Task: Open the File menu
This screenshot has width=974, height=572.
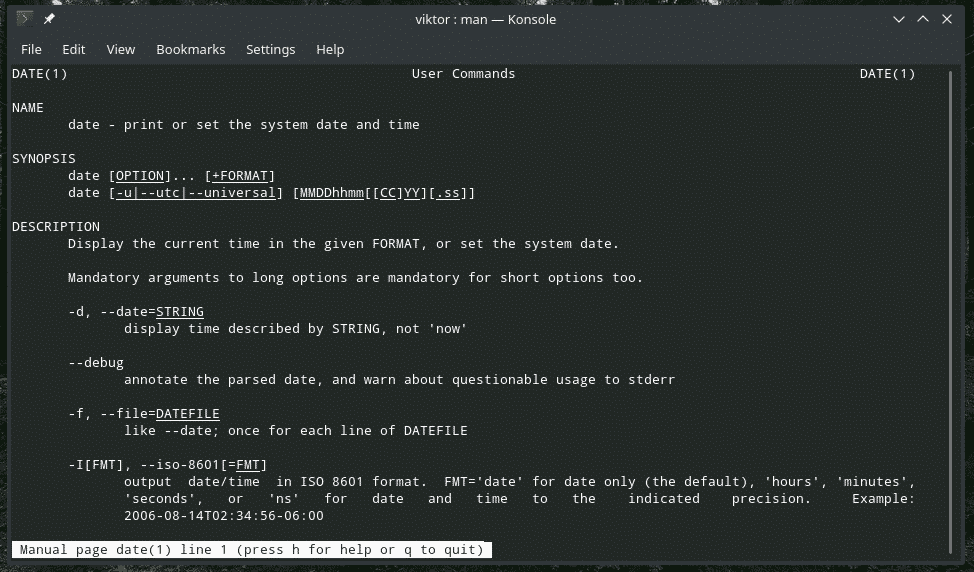Action: click(x=31, y=49)
